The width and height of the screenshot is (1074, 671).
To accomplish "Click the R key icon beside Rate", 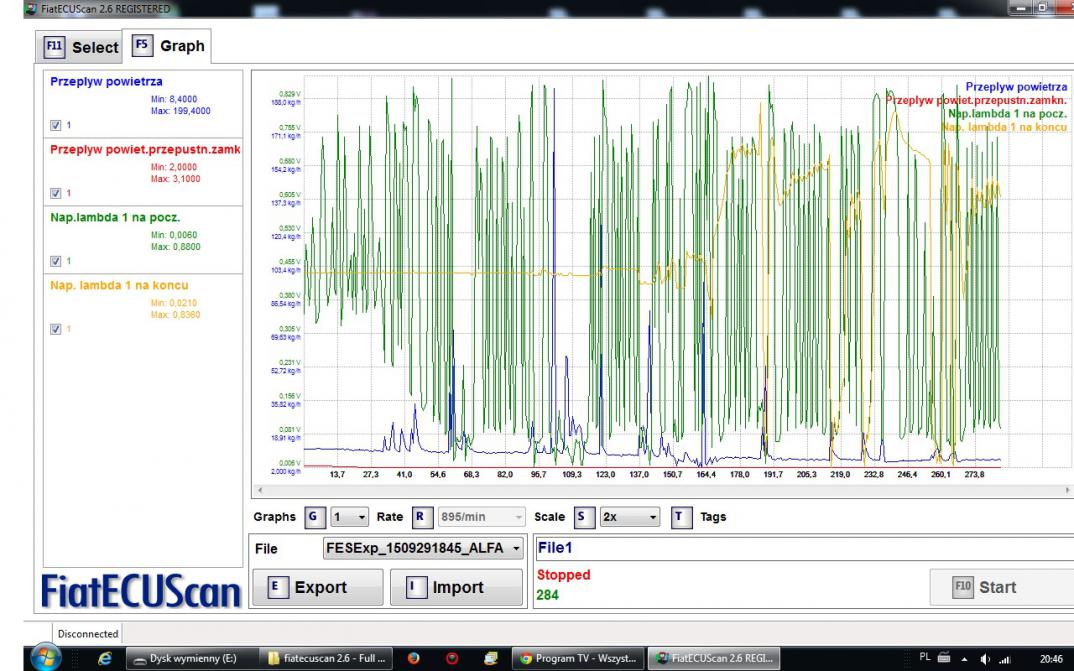I will 420,517.
